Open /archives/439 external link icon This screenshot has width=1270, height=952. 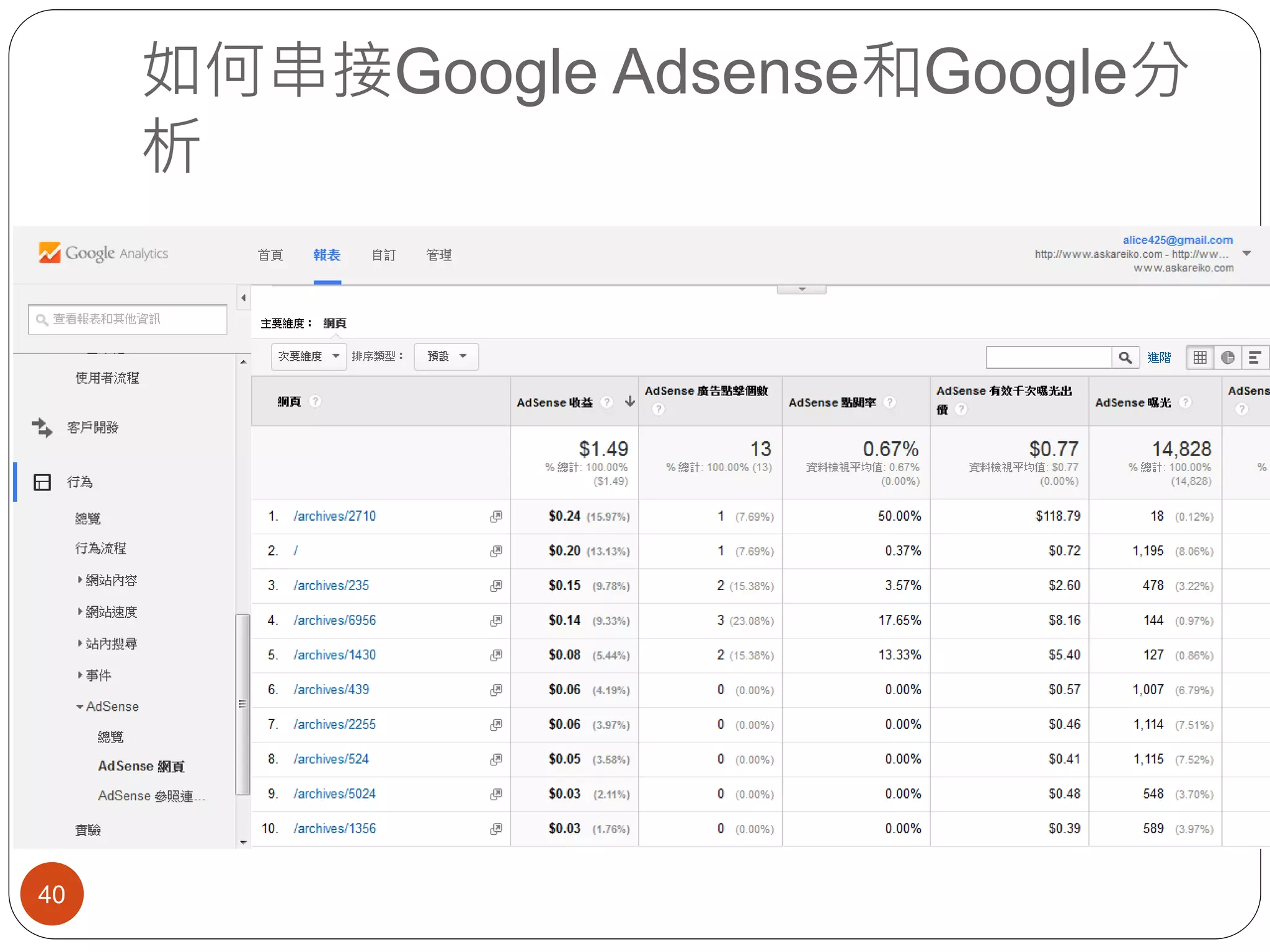[x=496, y=690]
